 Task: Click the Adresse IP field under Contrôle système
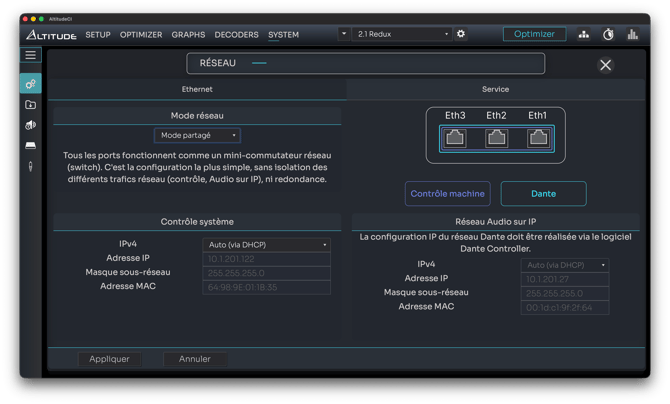266,258
